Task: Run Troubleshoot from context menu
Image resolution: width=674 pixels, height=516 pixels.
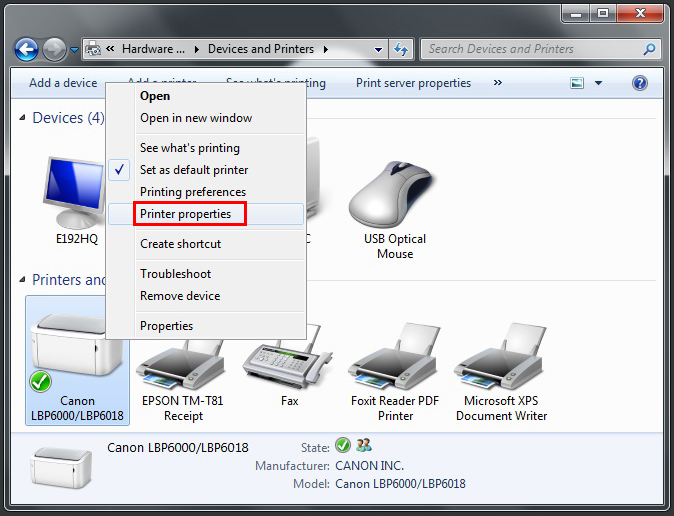Action: pos(206,274)
